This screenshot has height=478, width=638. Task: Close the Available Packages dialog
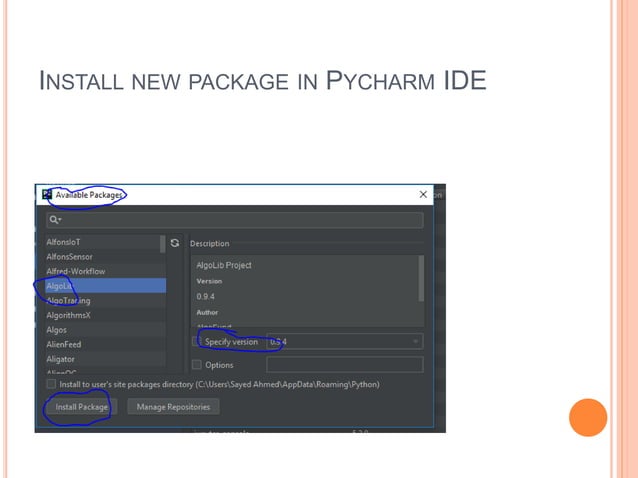pyautogui.click(x=423, y=194)
